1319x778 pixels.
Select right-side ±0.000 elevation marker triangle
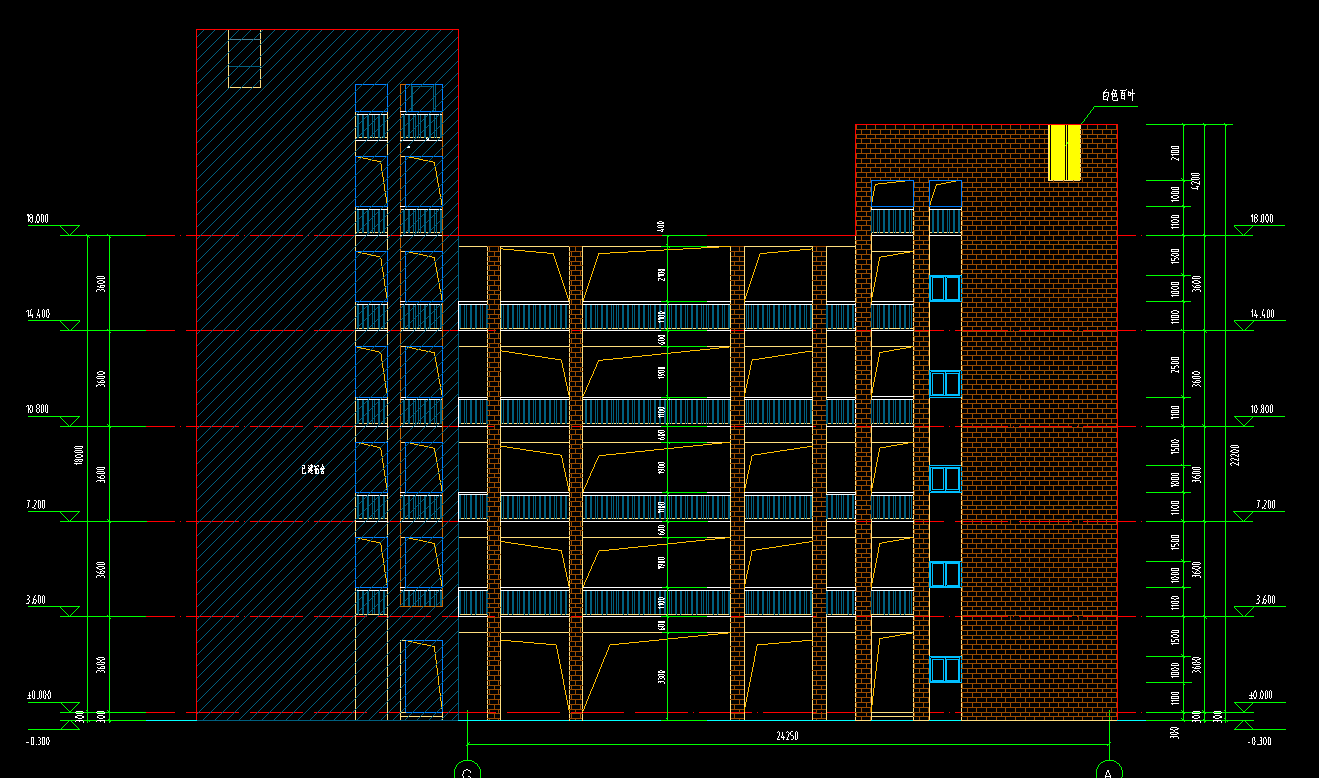[1243, 707]
